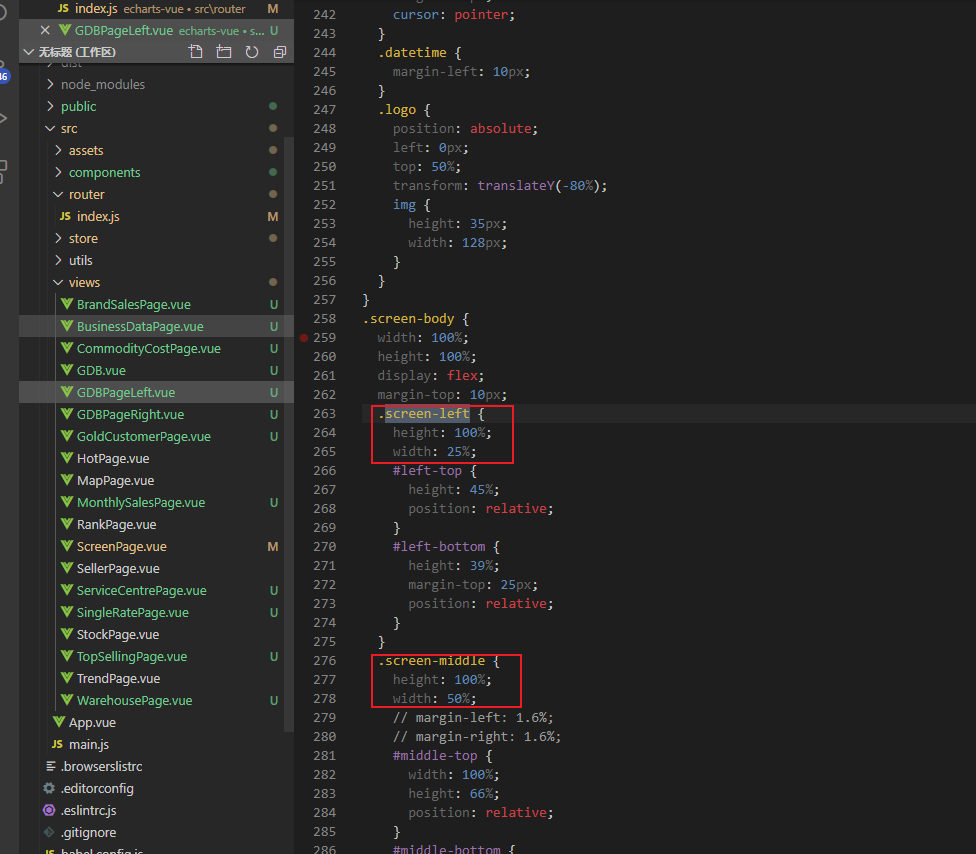Click the .screen-middle selector on line 276
Image resolution: width=976 pixels, height=854 pixels.
(431, 660)
